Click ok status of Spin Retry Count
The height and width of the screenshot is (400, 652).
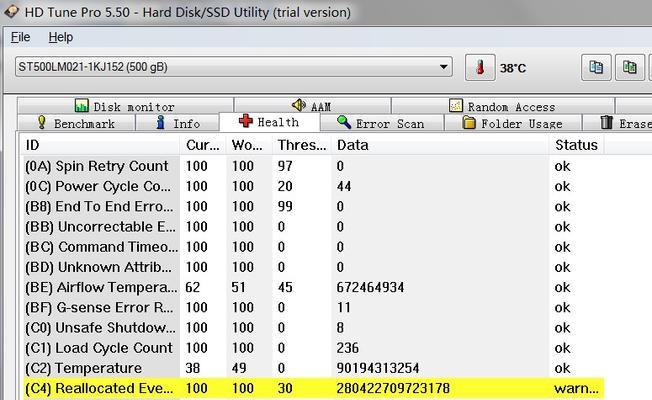[x=562, y=166]
